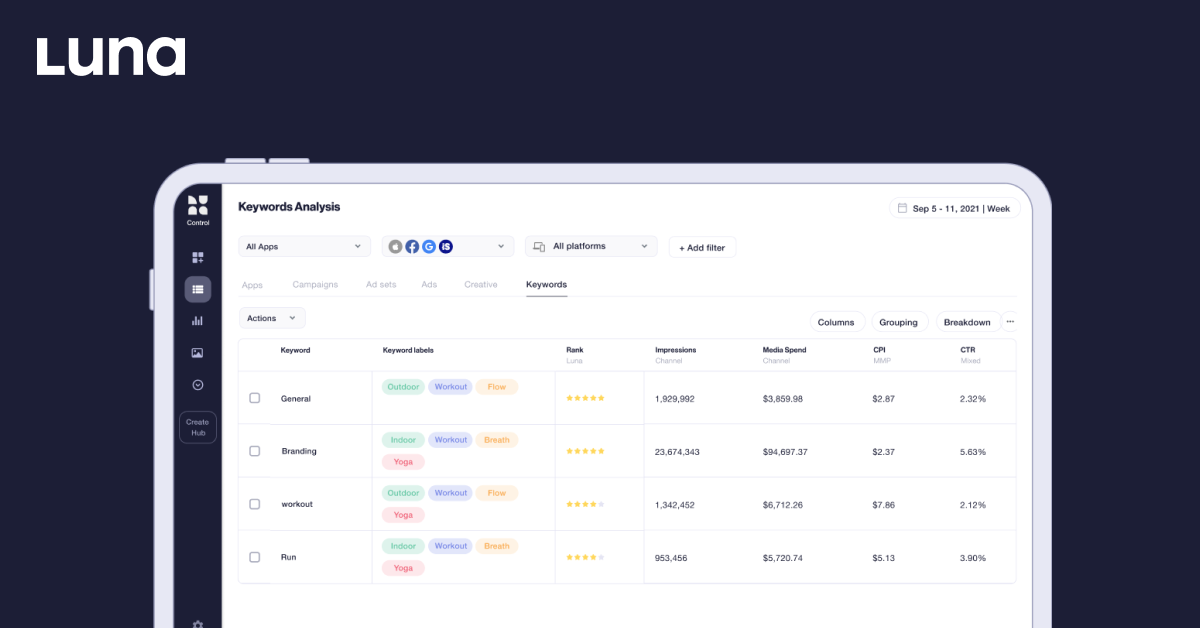Viewport: 1200px width, 628px height.
Task: Open the analytics bar chart icon in sidebar
Action: (x=197, y=320)
